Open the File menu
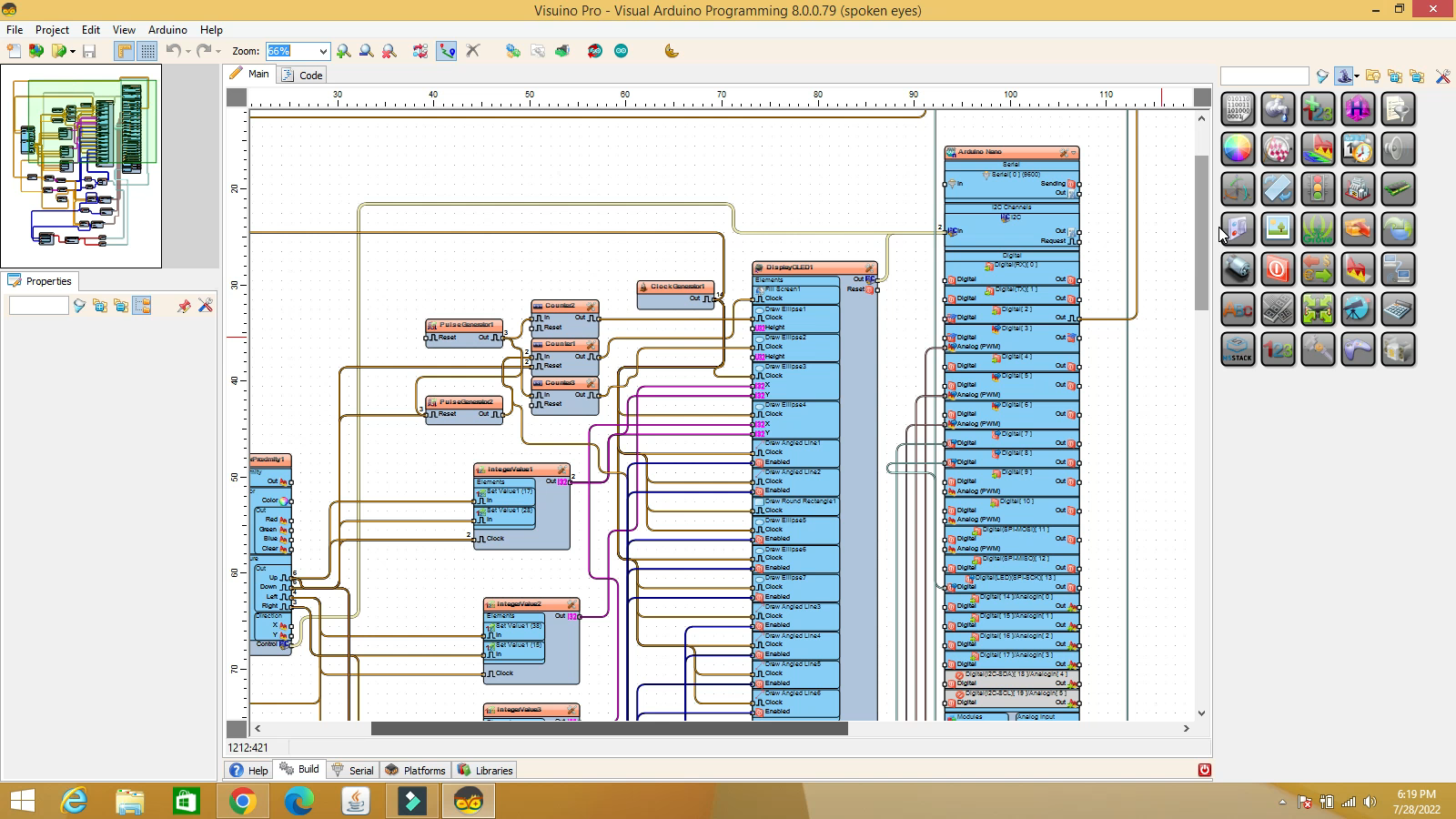Screen dimensions: 1456x819 coord(15,30)
